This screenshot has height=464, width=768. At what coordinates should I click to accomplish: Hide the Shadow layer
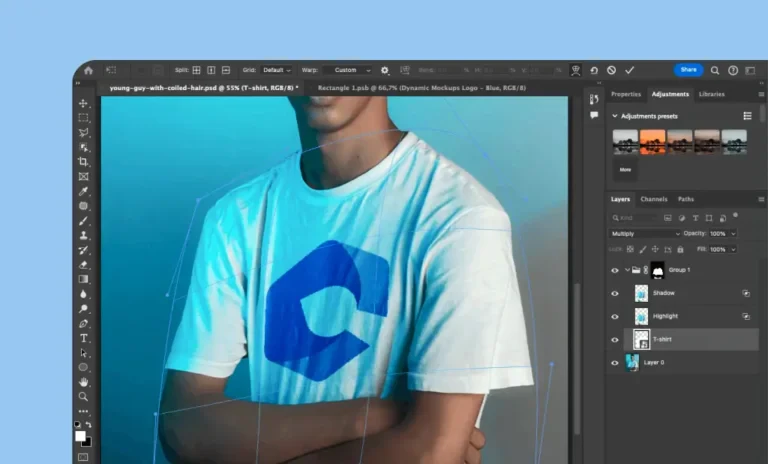click(x=615, y=293)
